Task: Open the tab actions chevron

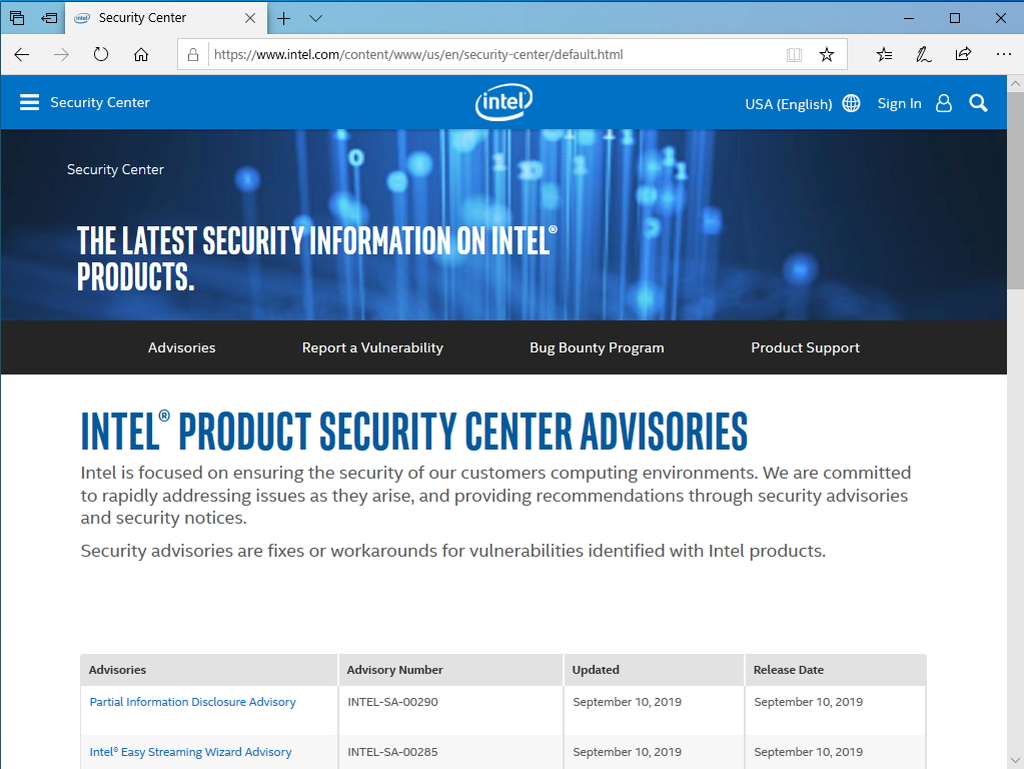Action: tap(314, 17)
